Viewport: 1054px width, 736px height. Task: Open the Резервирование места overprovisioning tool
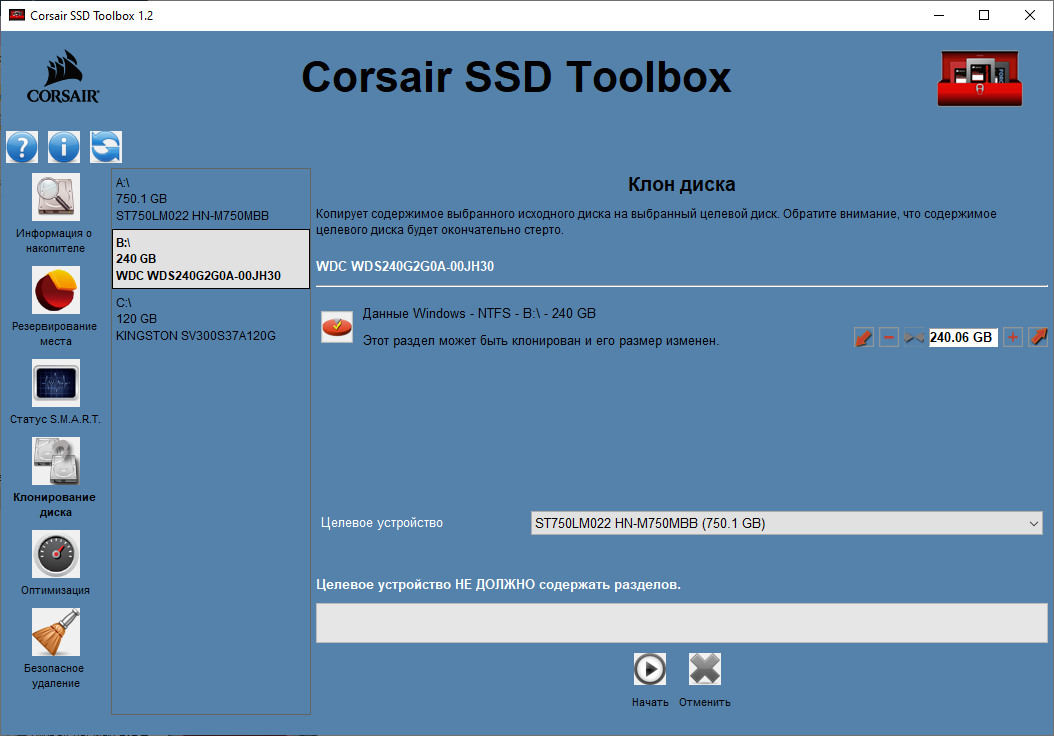(x=56, y=290)
